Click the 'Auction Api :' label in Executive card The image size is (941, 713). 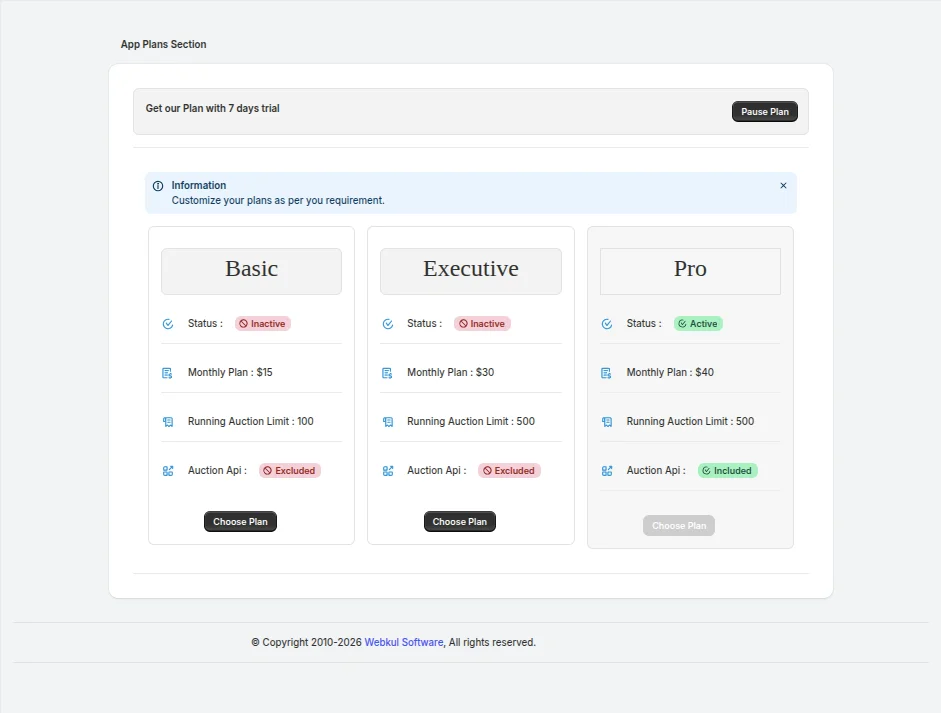[436, 471]
